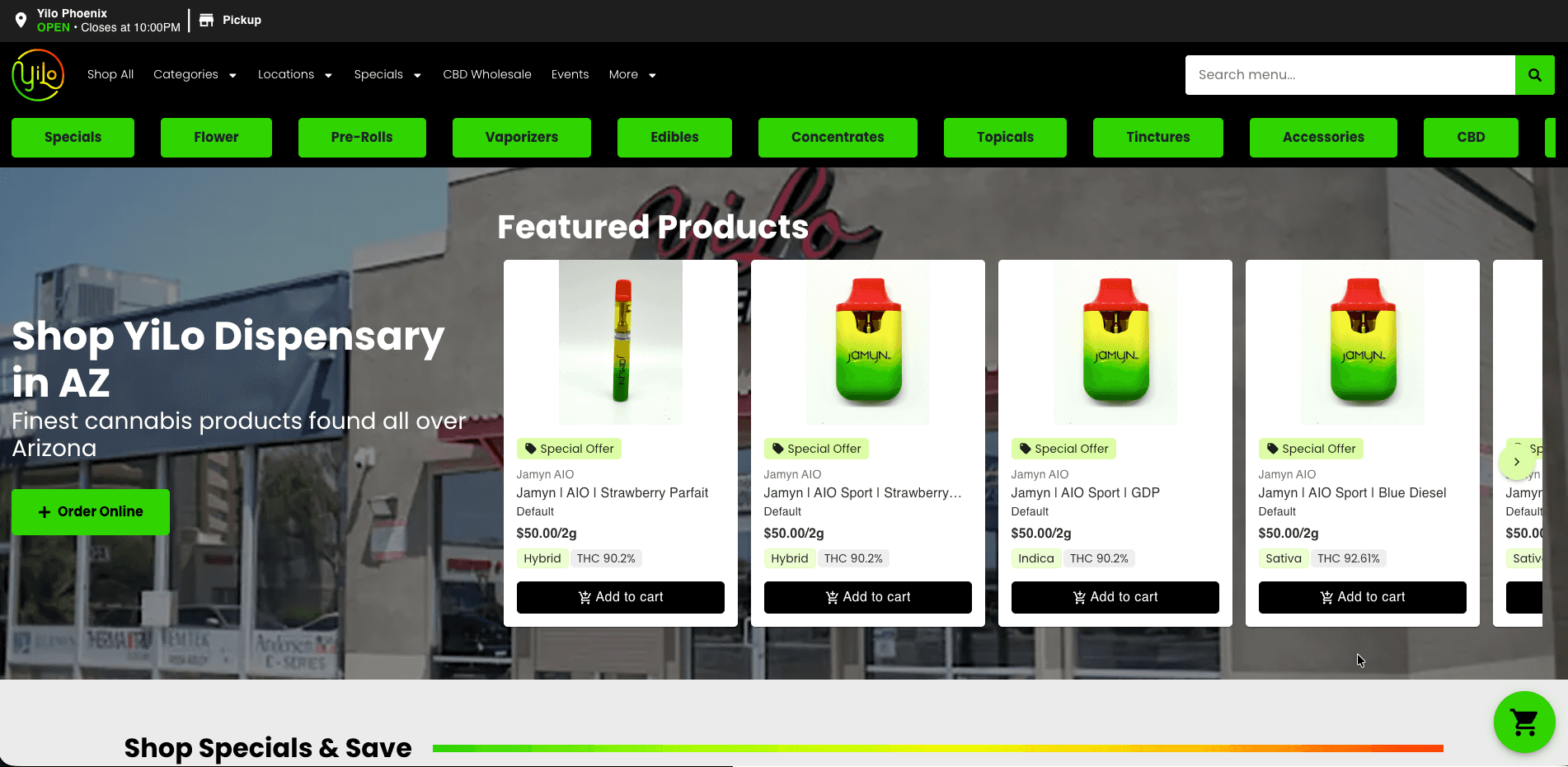Viewport: 1568px width, 767px height.
Task: Select the CBD category button
Action: (1471, 138)
